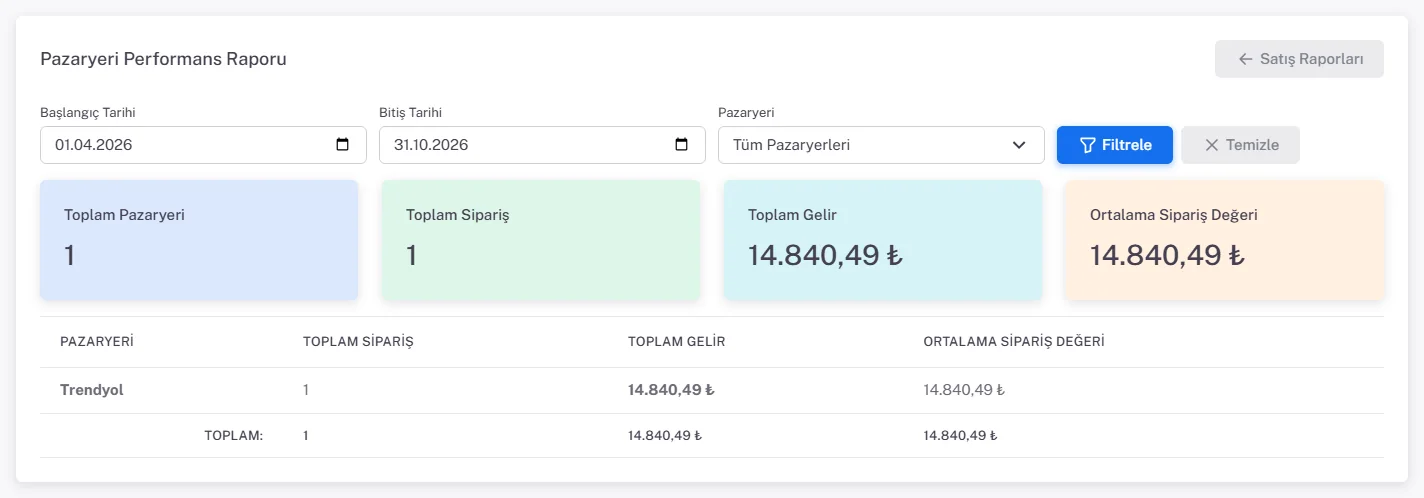Screen dimensions: 1424x498
Task: Select the Ortalama Sipariş Değeri card
Action: coord(1225,240)
